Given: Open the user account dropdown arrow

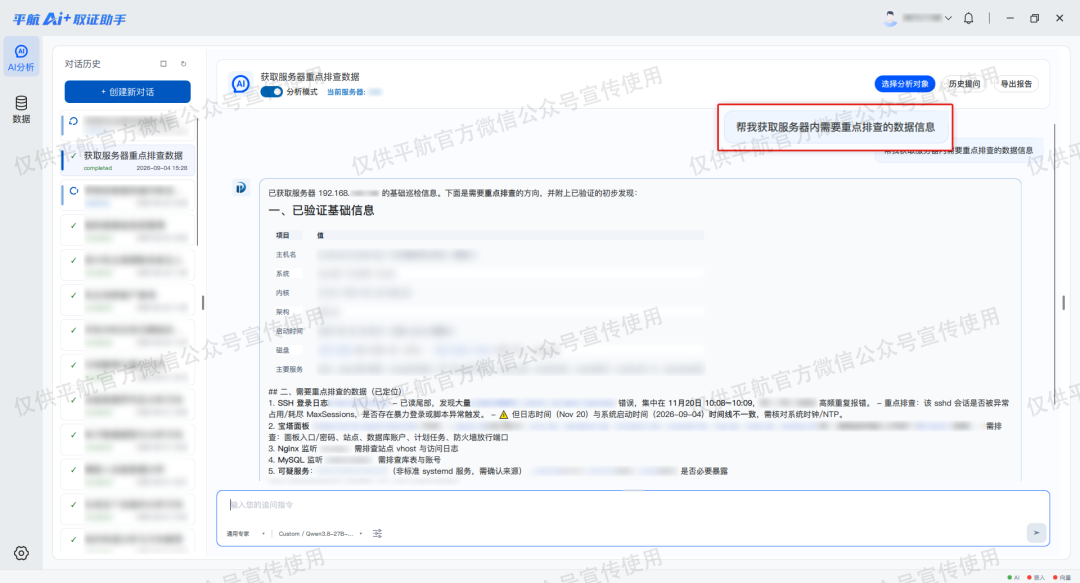Looking at the screenshot, I should [948, 19].
